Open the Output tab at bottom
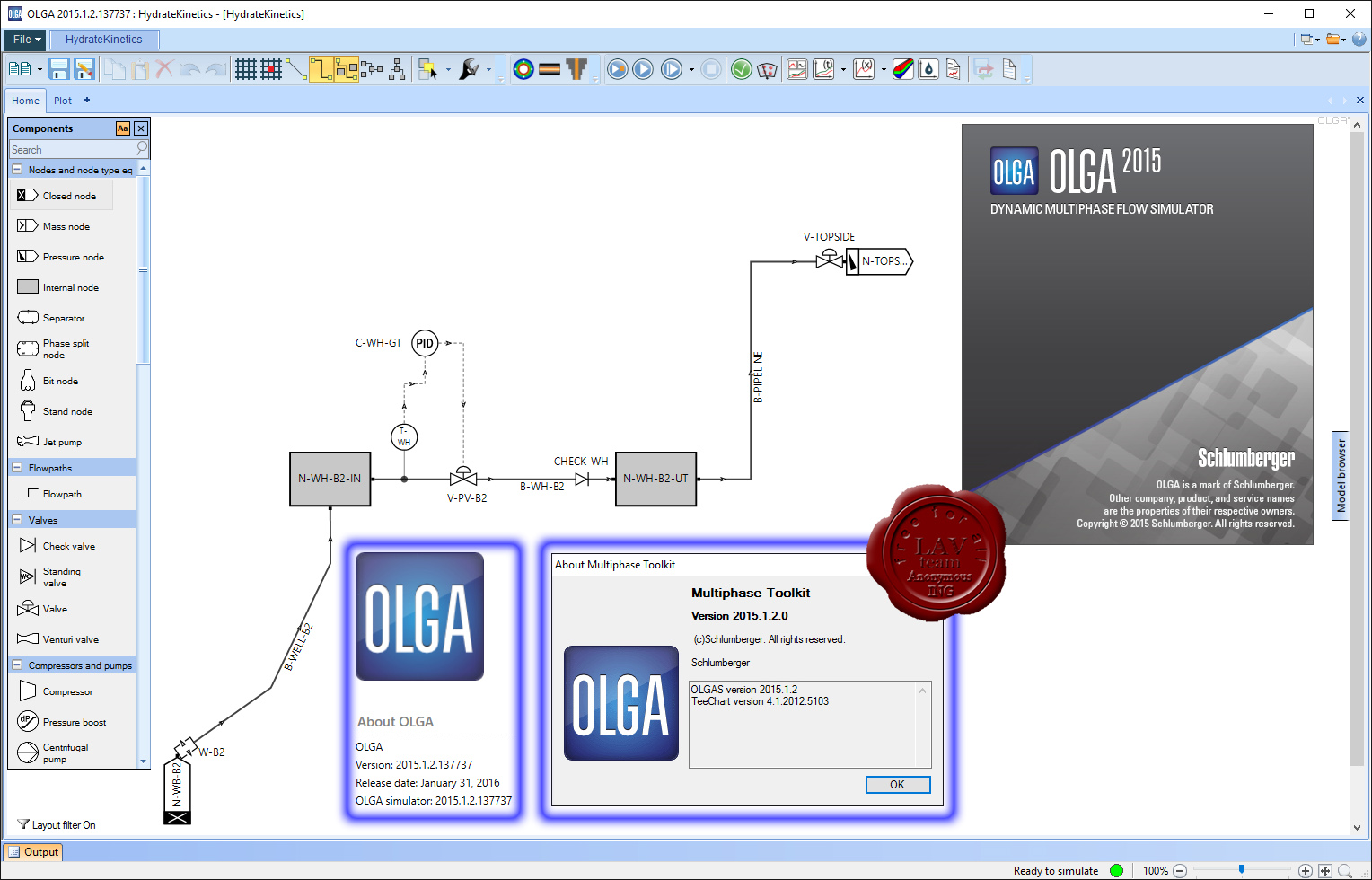Image resolution: width=1372 pixels, height=880 pixels. pyautogui.click(x=33, y=852)
